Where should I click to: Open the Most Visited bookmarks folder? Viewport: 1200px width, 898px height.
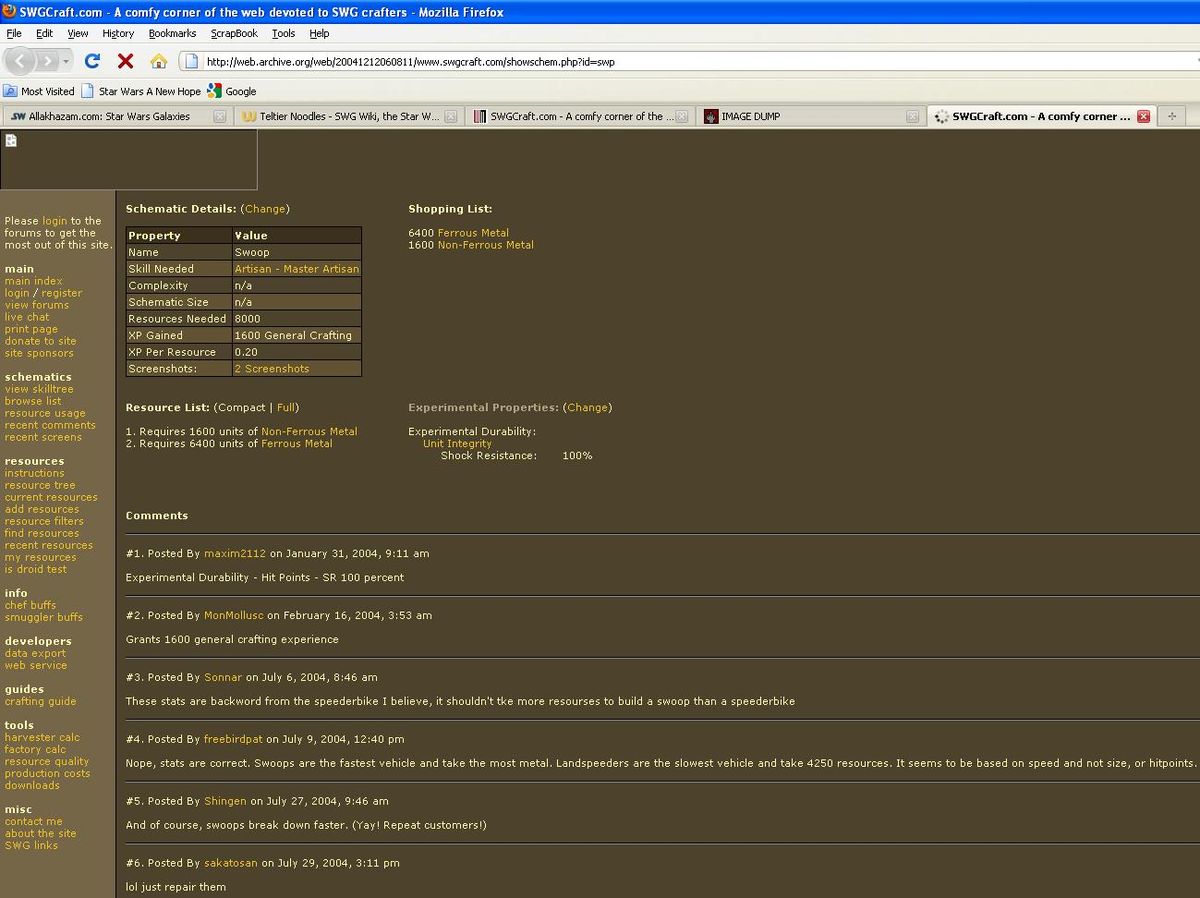coord(39,91)
